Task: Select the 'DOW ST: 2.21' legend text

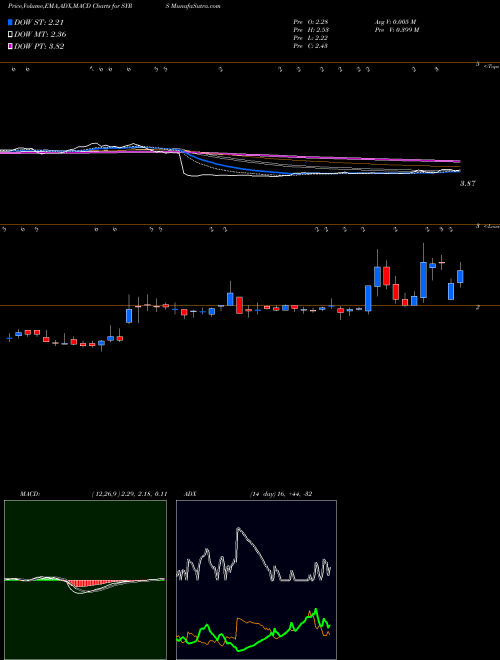Action: coord(39,22)
